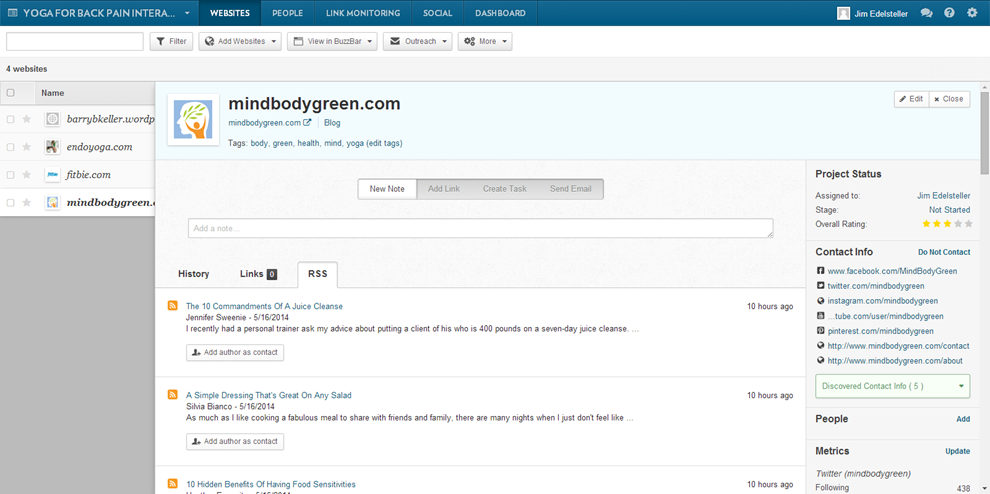Click the Add a note text field
Image resolution: width=990 pixels, height=494 pixels.
[480, 228]
